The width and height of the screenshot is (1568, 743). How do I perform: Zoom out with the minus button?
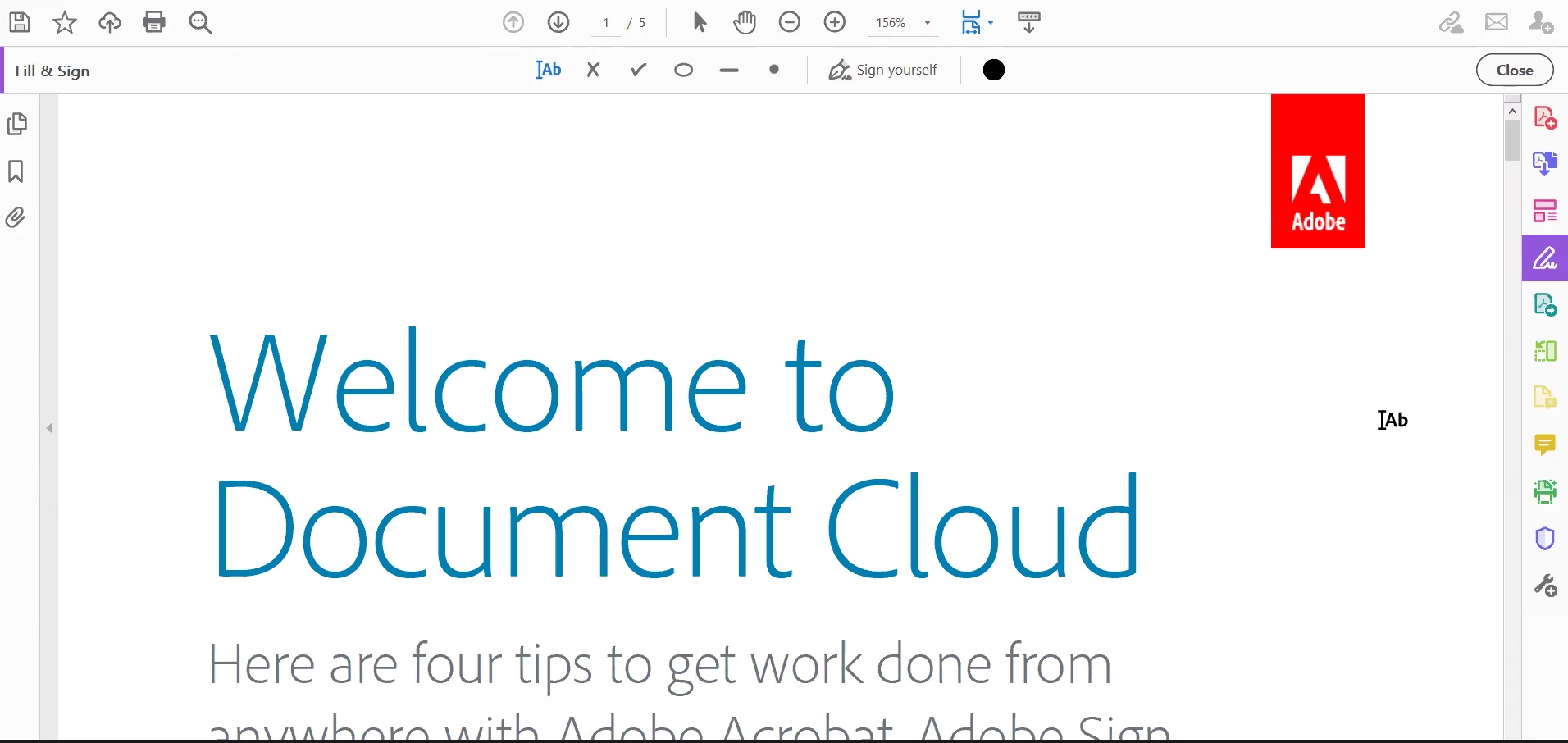pyautogui.click(x=790, y=22)
